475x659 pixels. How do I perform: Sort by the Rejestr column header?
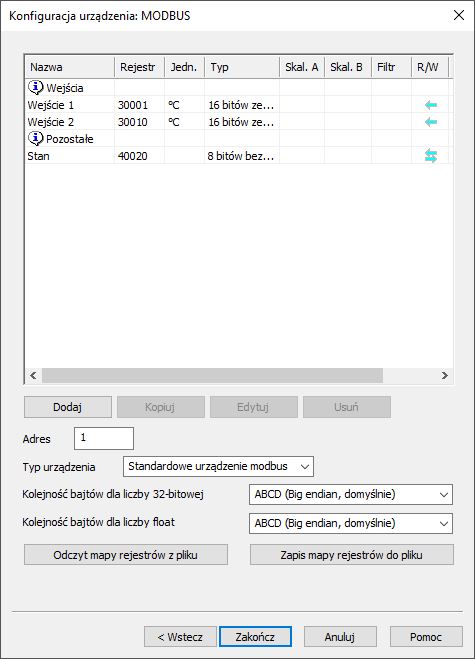tap(139, 67)
